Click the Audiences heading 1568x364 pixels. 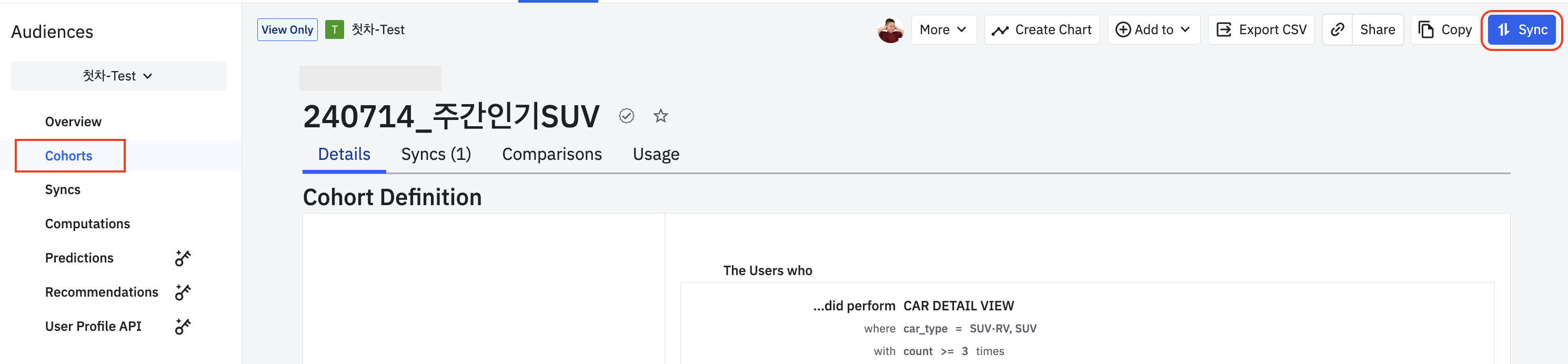click(x=52, y=32)
